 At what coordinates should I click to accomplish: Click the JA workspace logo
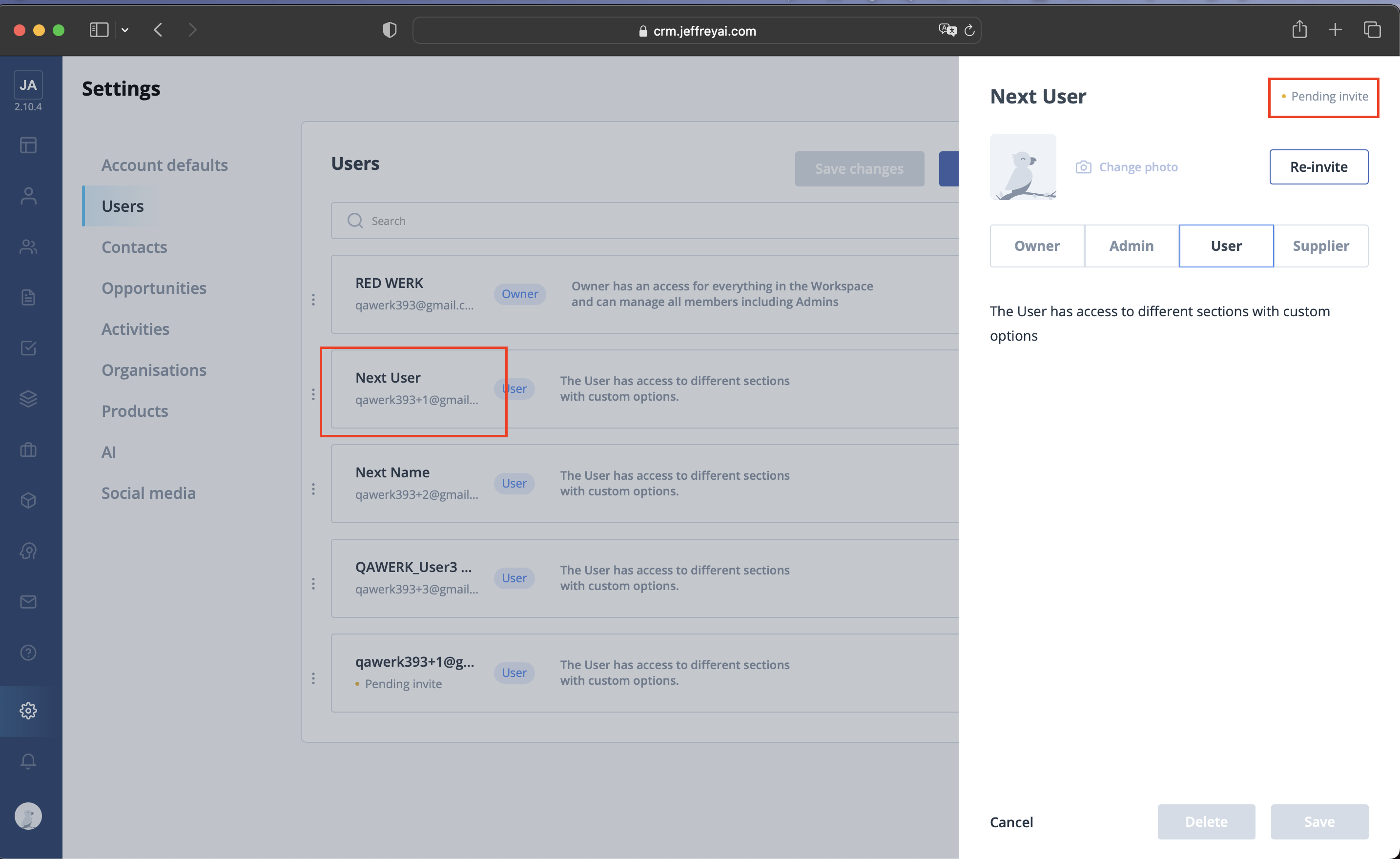[28, 85]
